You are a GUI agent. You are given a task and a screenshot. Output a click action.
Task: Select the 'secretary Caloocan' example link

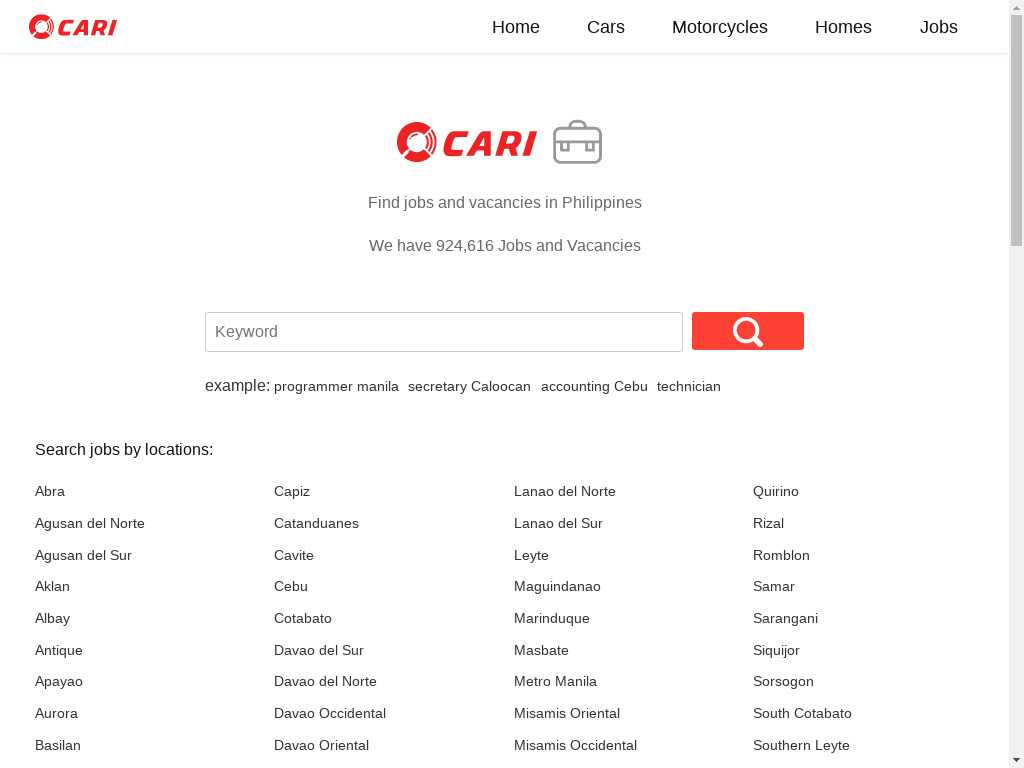(x=469, y=387)
